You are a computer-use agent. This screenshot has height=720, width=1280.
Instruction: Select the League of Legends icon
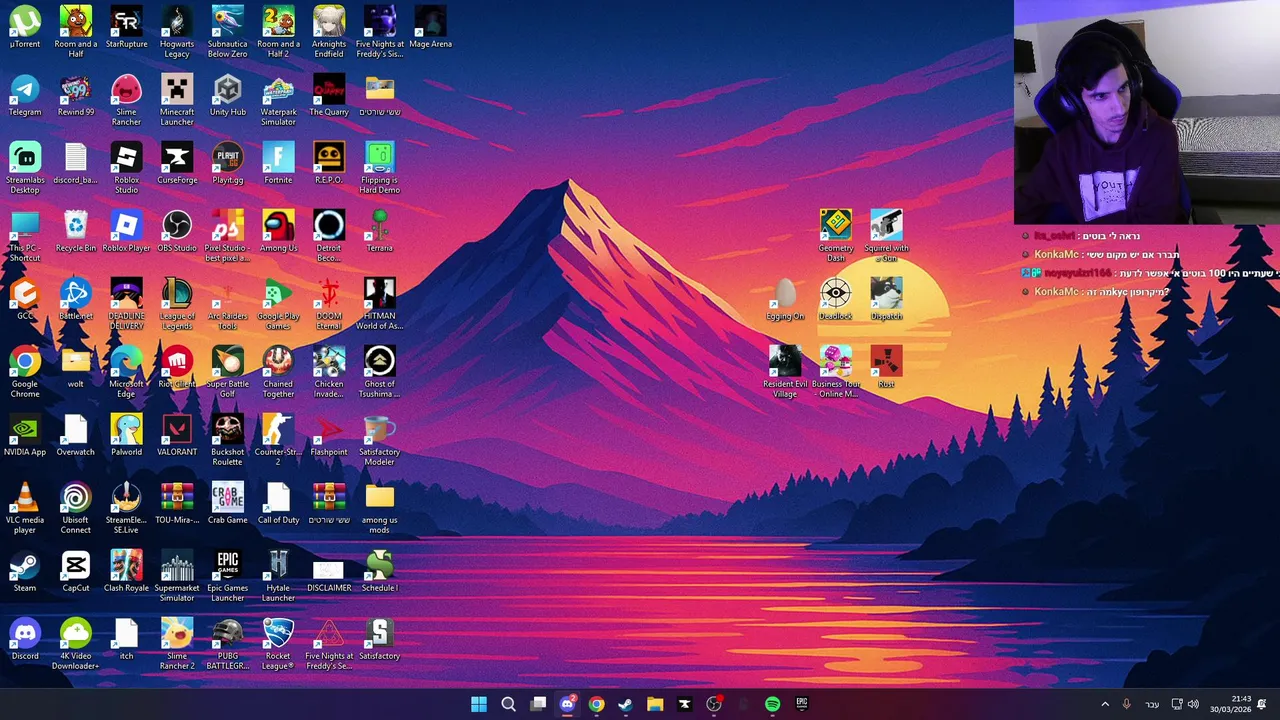[x=177, y=304]
